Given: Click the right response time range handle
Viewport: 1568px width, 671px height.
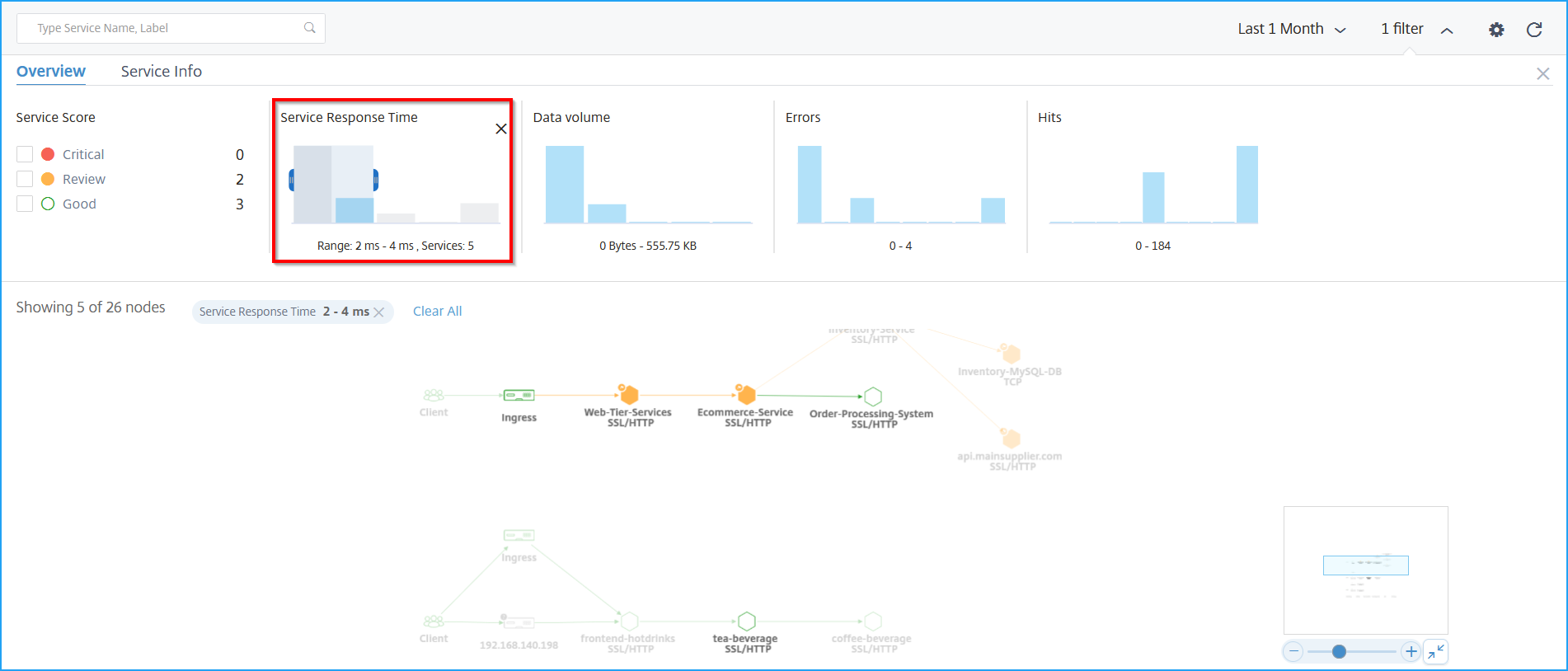Looking at the screenshot, I should click(376, 180).
